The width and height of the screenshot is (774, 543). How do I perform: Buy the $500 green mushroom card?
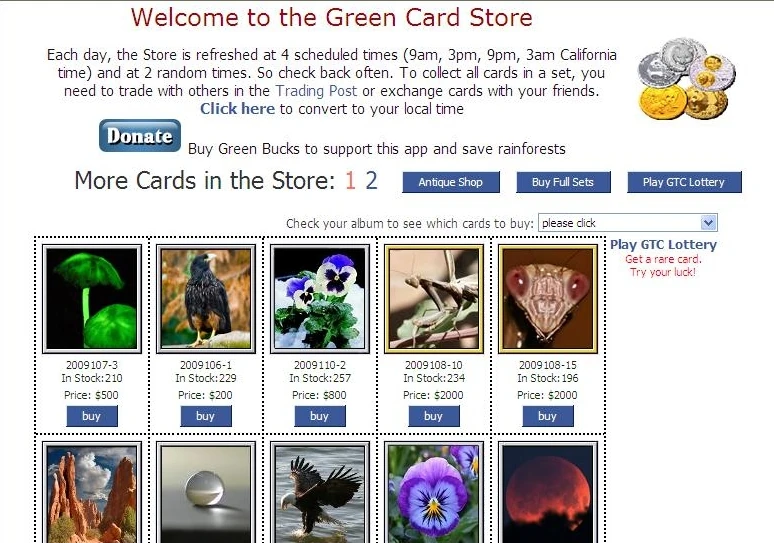(x=92, y=416)
